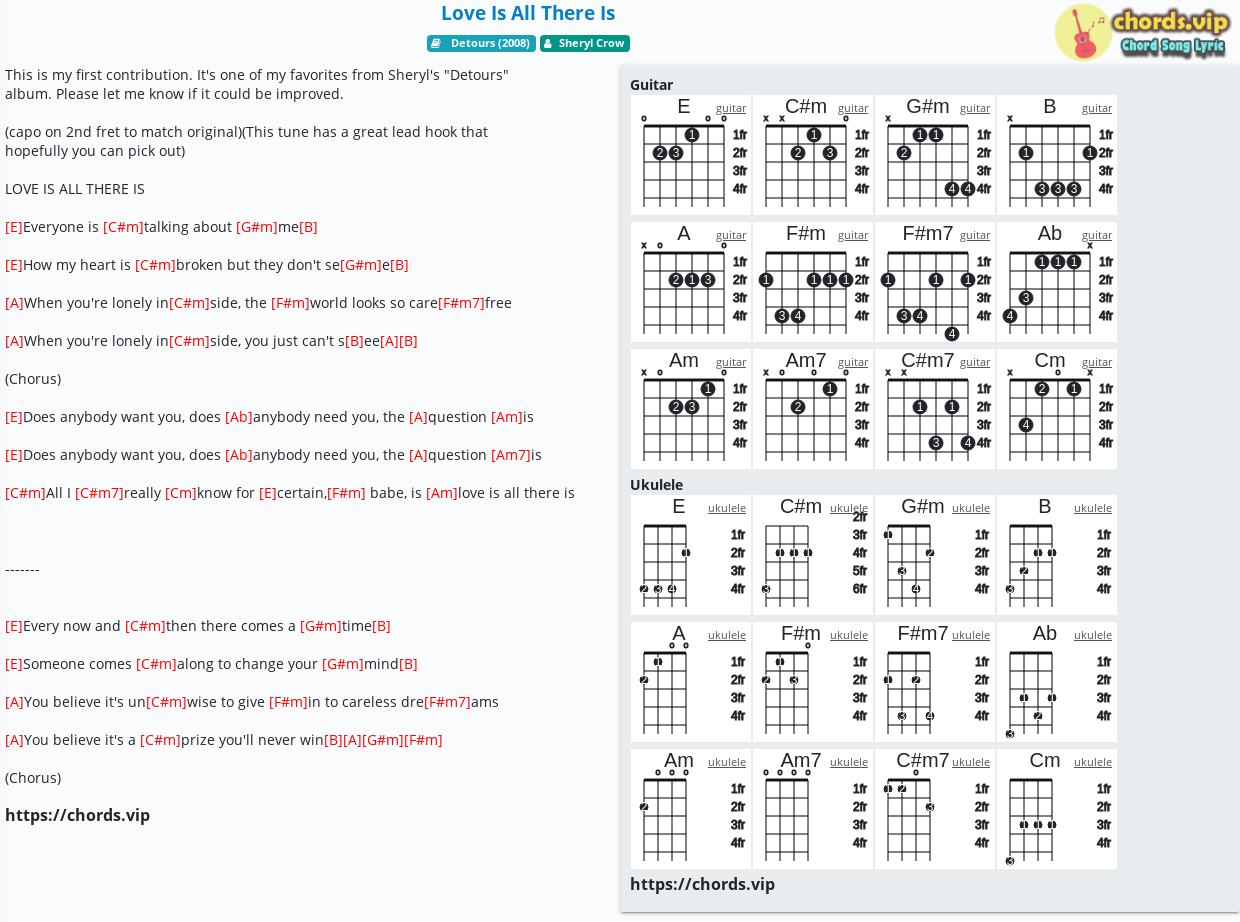This screenshot has height=922, width=1240.
Task: Click the [Am7] chord in the chorus lyrics
Action: pyautogui.click(x=511, y=455)
